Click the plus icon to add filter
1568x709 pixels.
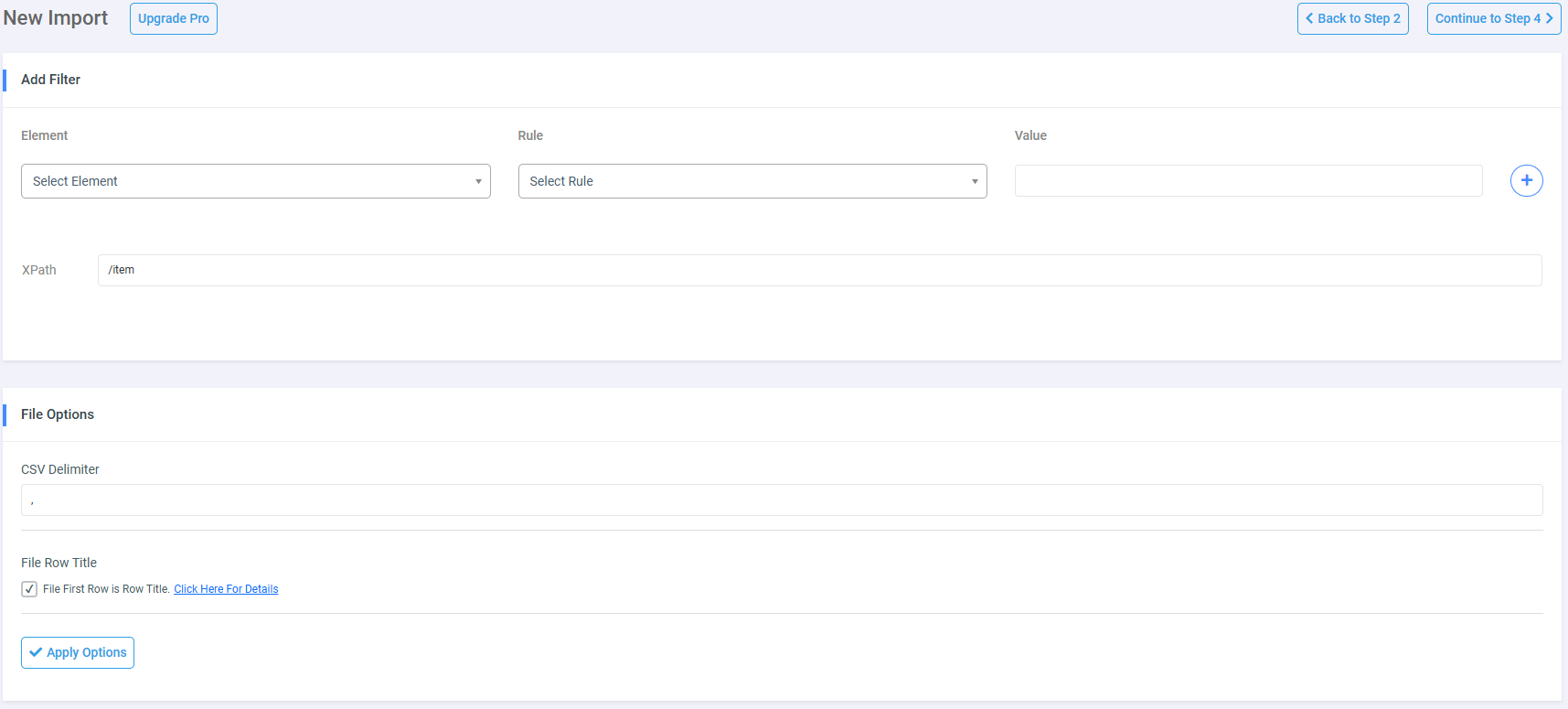coord(1526,180)
